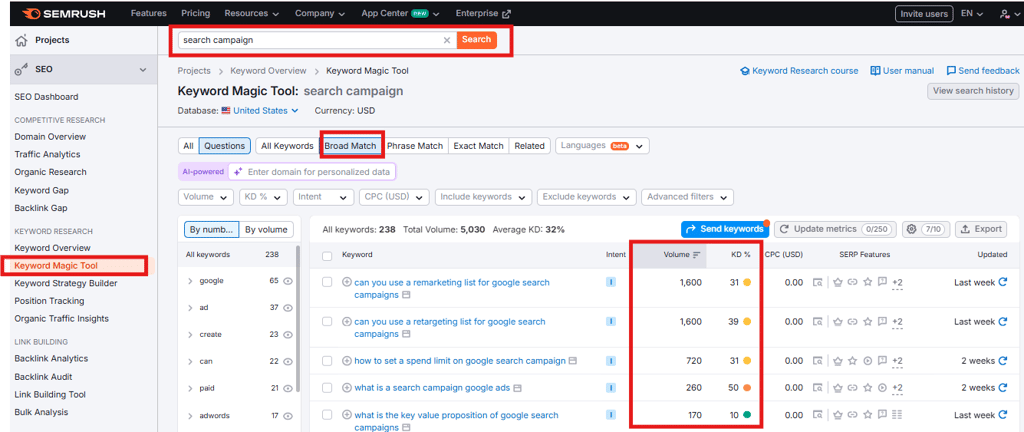Click Enter domain for personalized data field
This screenshot has width=1024, height=432.
(312, 172)
